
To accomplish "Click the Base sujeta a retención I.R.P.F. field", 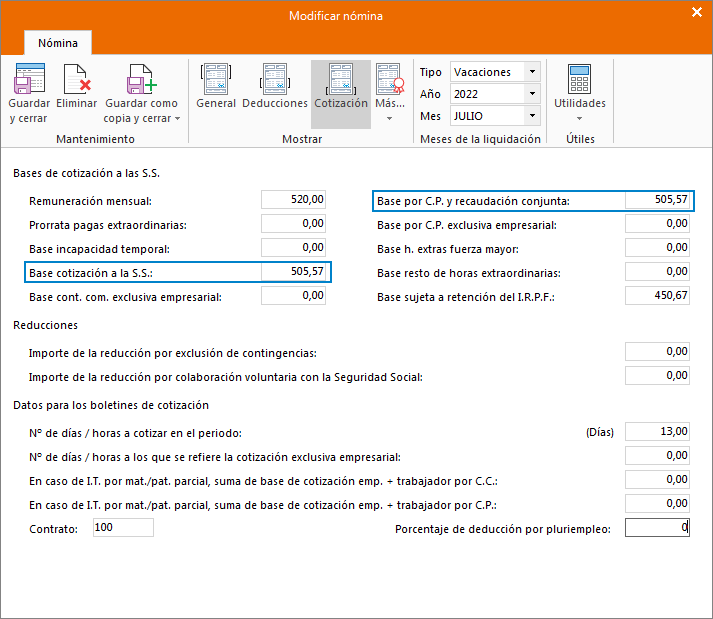I will pos(657,296).
